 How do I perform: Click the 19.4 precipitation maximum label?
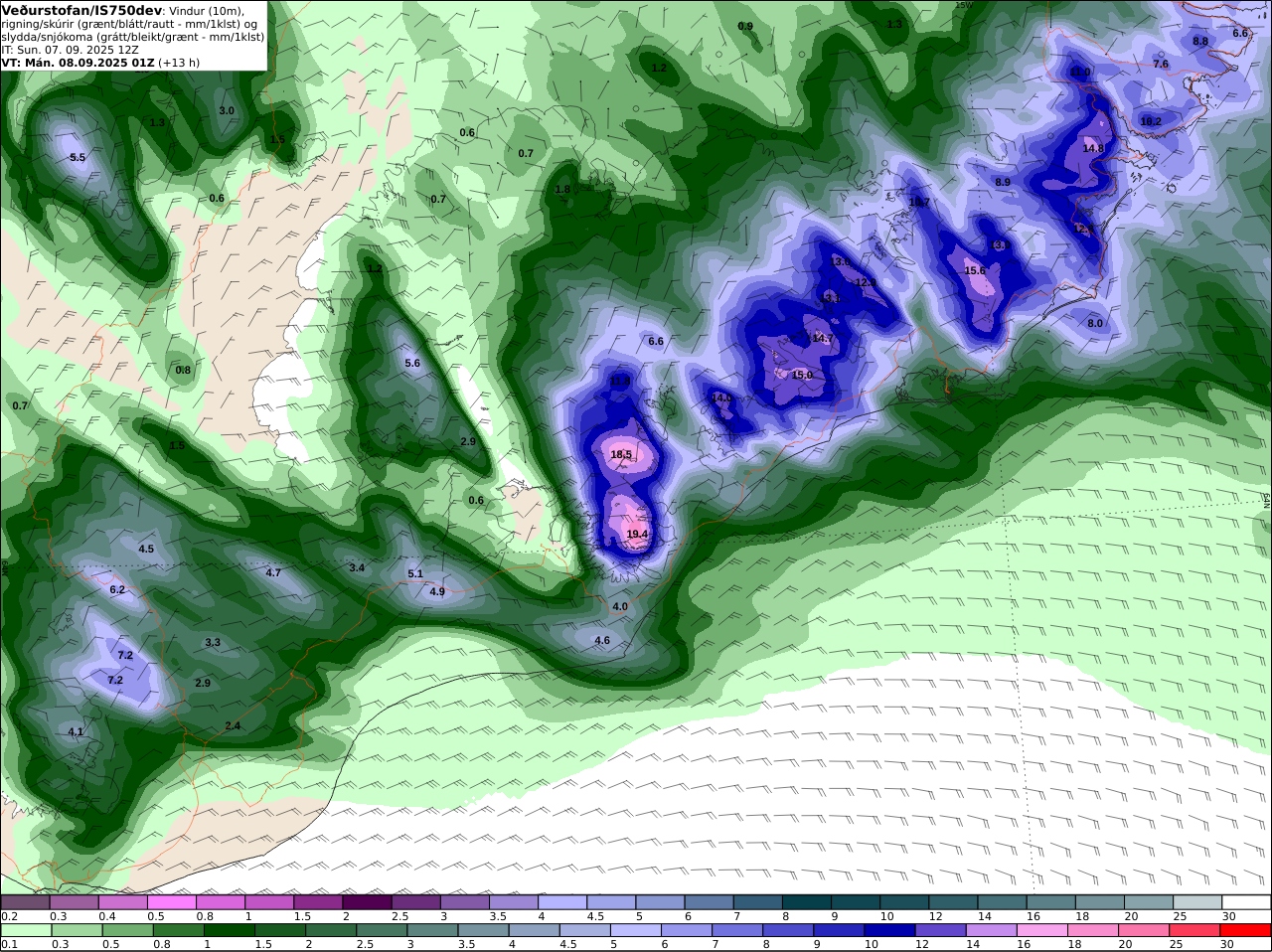pyautogui.click(x=637, y=535)
